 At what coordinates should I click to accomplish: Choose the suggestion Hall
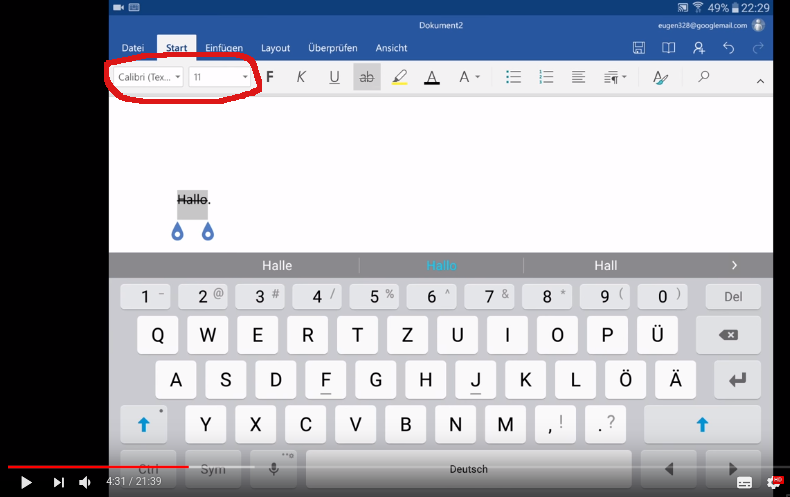pyautogui.click(x=605, y=265)
